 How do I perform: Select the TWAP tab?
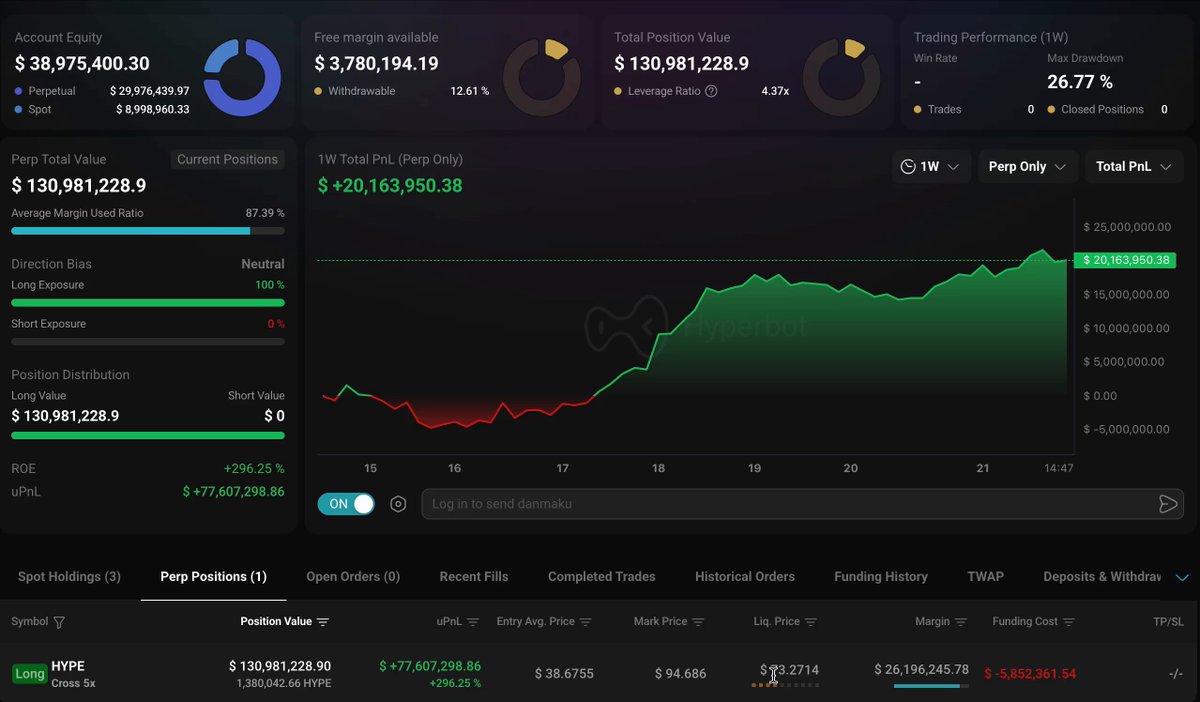click(985, 577)
